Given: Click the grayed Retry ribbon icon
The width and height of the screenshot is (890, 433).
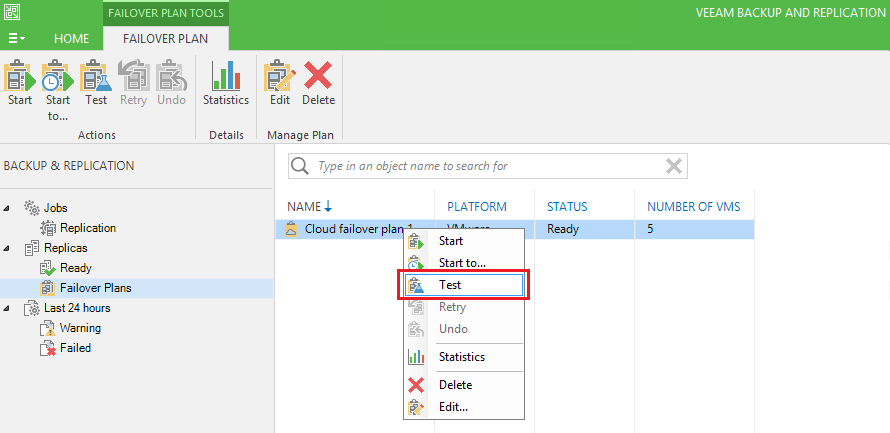Looking at the screenshot, I should coord(133,76).
